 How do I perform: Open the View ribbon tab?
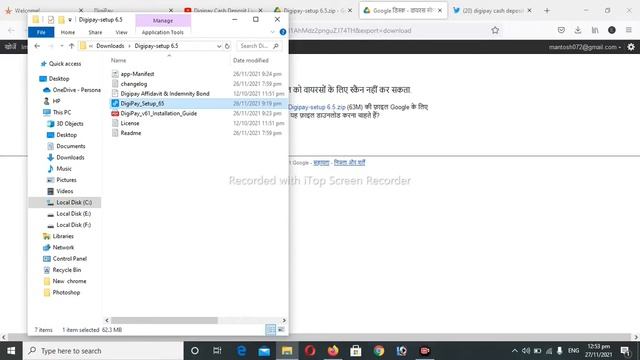point(121,32)
